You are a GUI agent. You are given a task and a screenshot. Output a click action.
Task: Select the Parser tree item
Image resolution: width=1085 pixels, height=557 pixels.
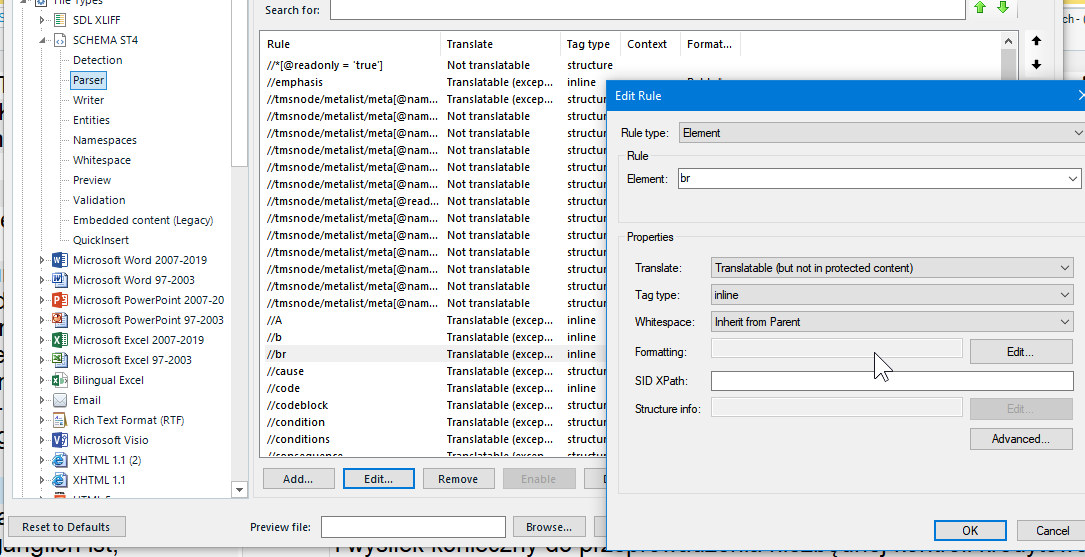click(x=89, y=80)
